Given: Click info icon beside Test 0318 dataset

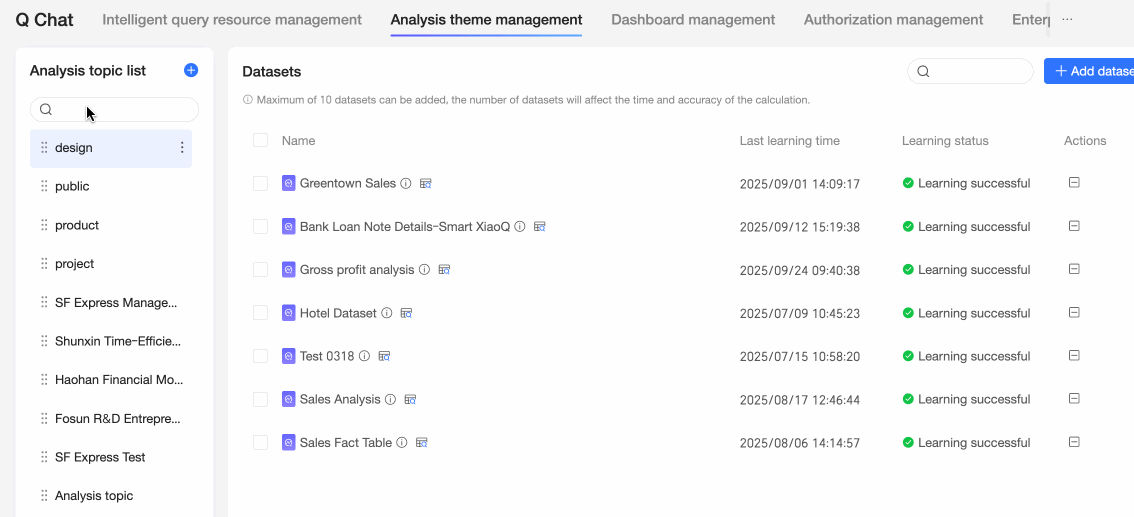Looking at the screenshot, I should point(365,356).
